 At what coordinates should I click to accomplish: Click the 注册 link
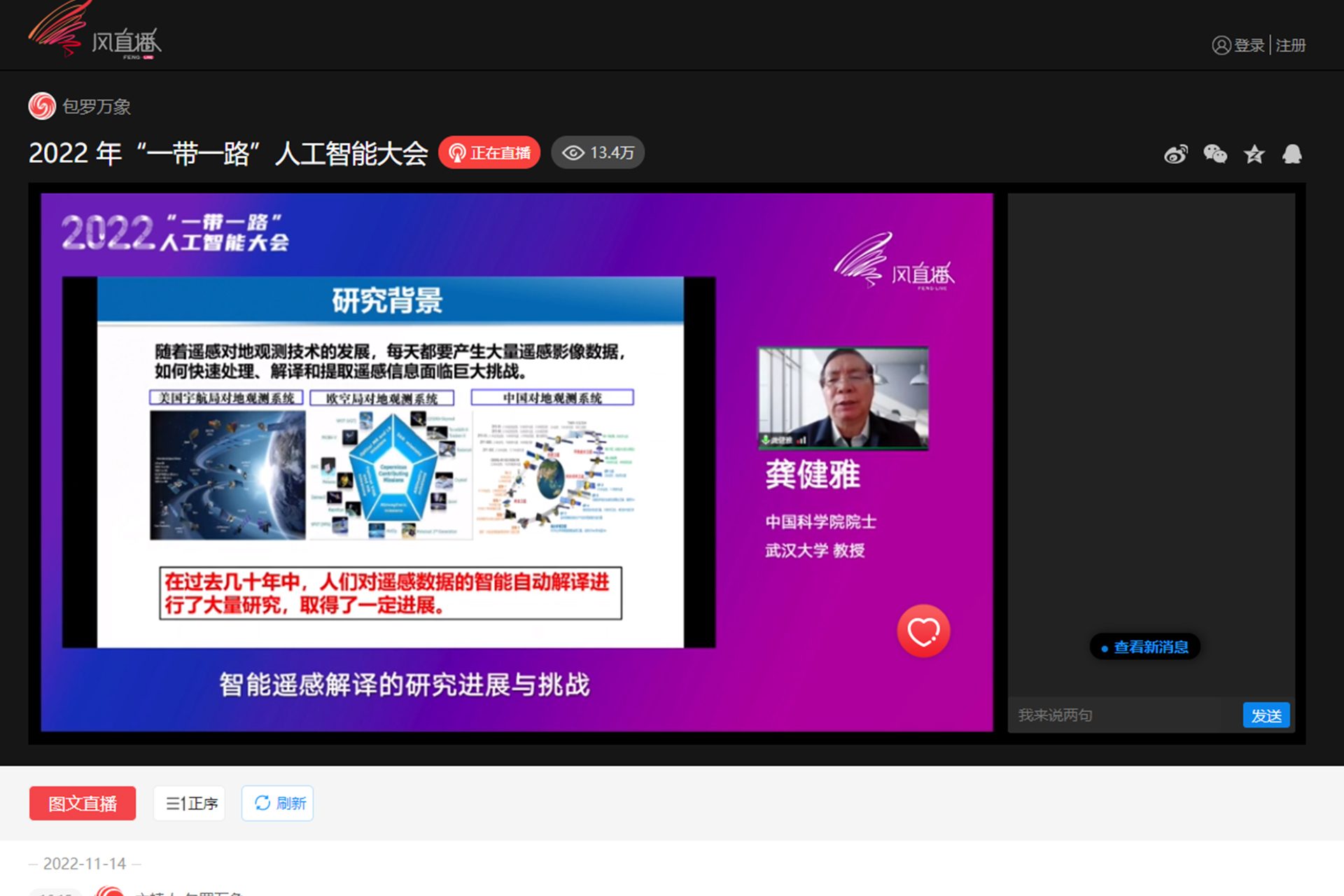[x=1290, y=45]
